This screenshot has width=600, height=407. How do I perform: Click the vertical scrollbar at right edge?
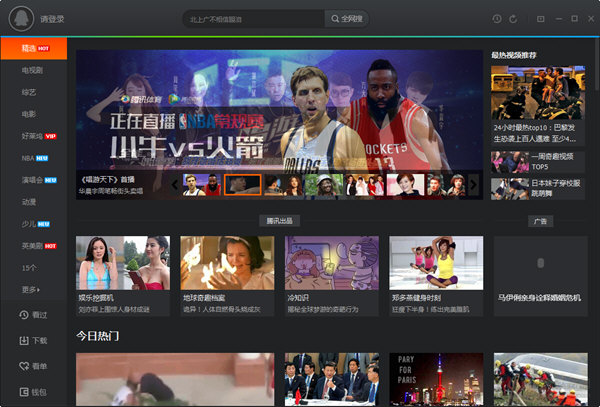[x=596, y=65]
